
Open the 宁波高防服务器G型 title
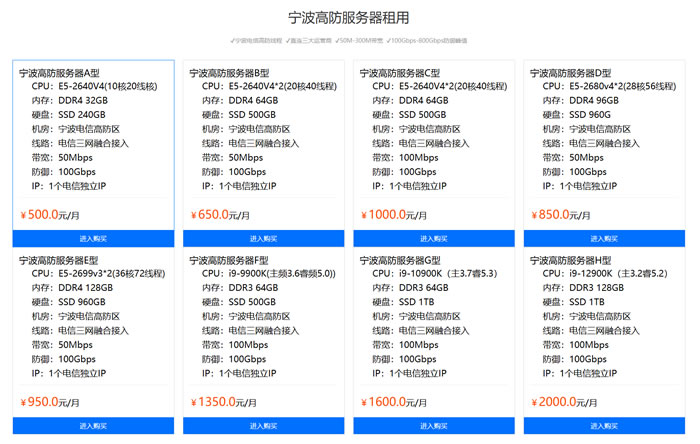tap(400, 260)
